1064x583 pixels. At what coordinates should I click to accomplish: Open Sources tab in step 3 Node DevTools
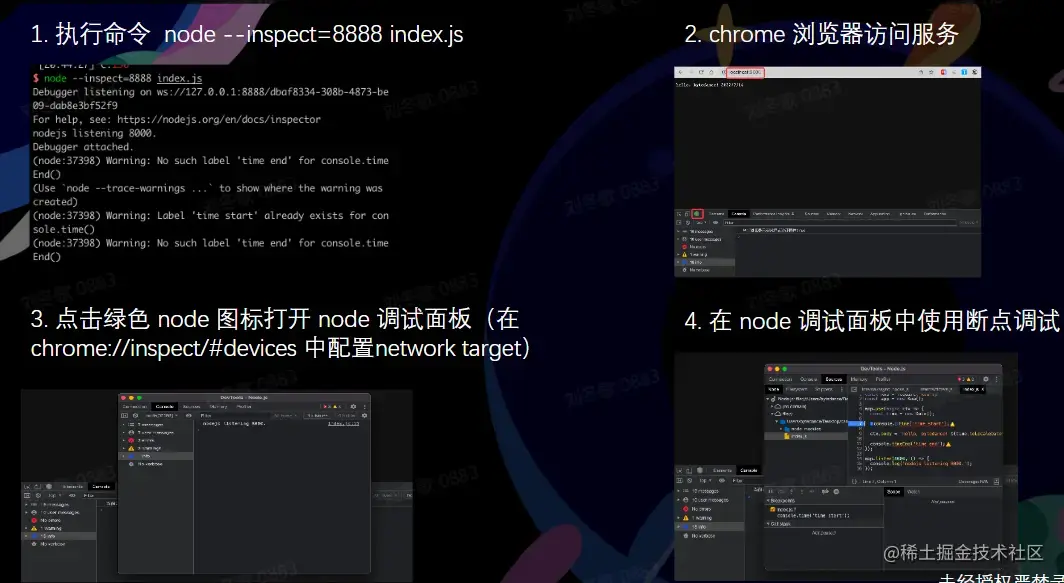click(x=191, y=407)
